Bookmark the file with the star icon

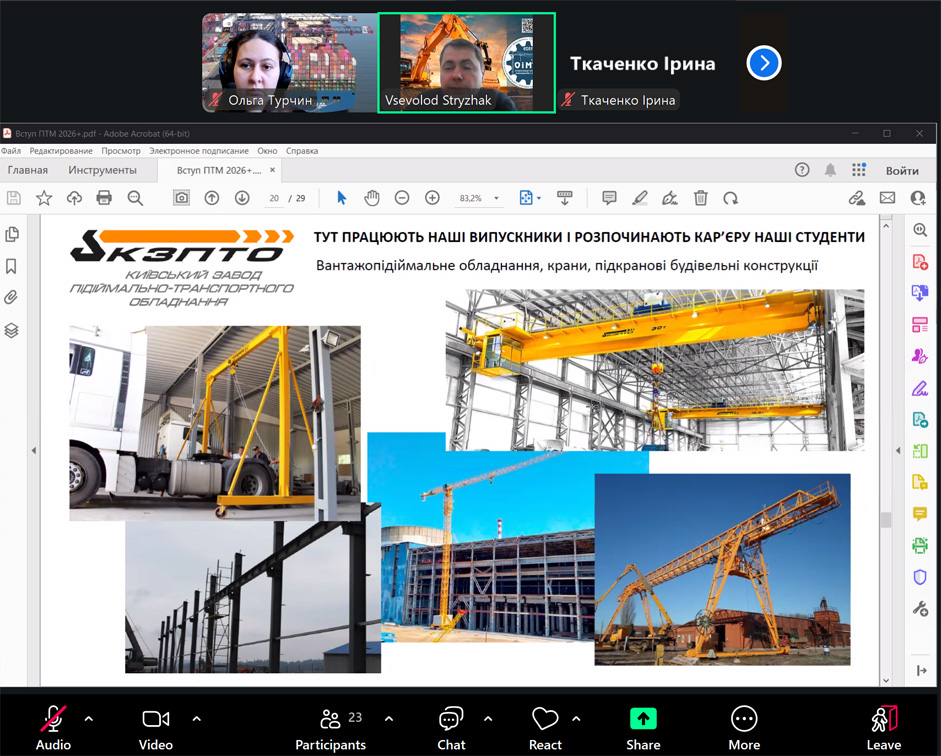(44, 198)
